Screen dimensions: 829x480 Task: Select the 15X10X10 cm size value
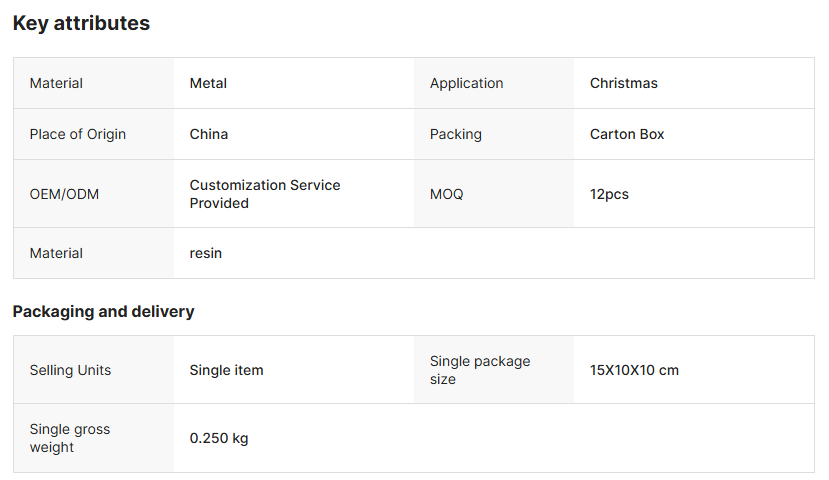(634, 370)
